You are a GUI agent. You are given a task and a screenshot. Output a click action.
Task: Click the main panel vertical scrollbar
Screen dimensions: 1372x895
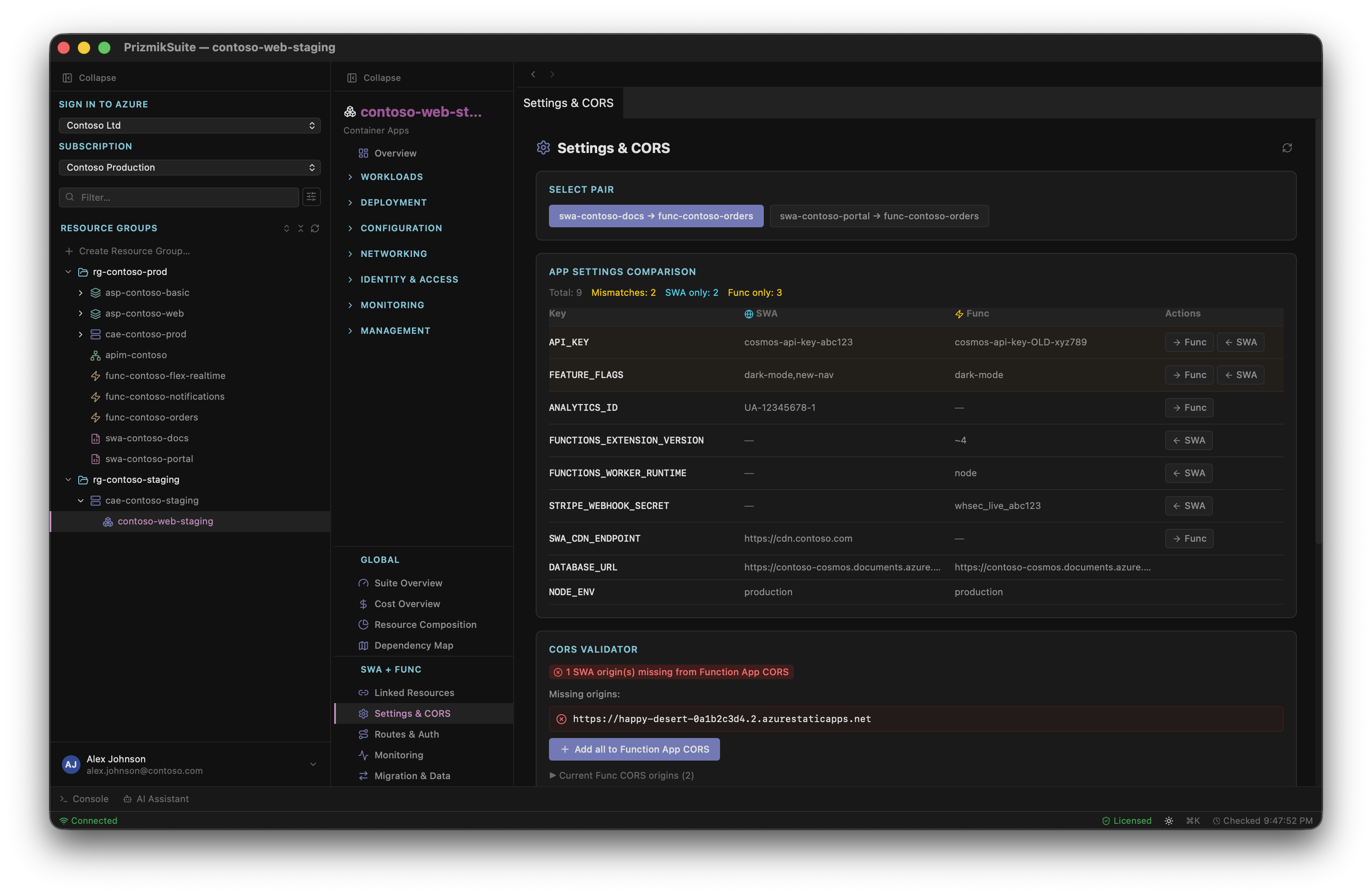[x=1319, y=332]
